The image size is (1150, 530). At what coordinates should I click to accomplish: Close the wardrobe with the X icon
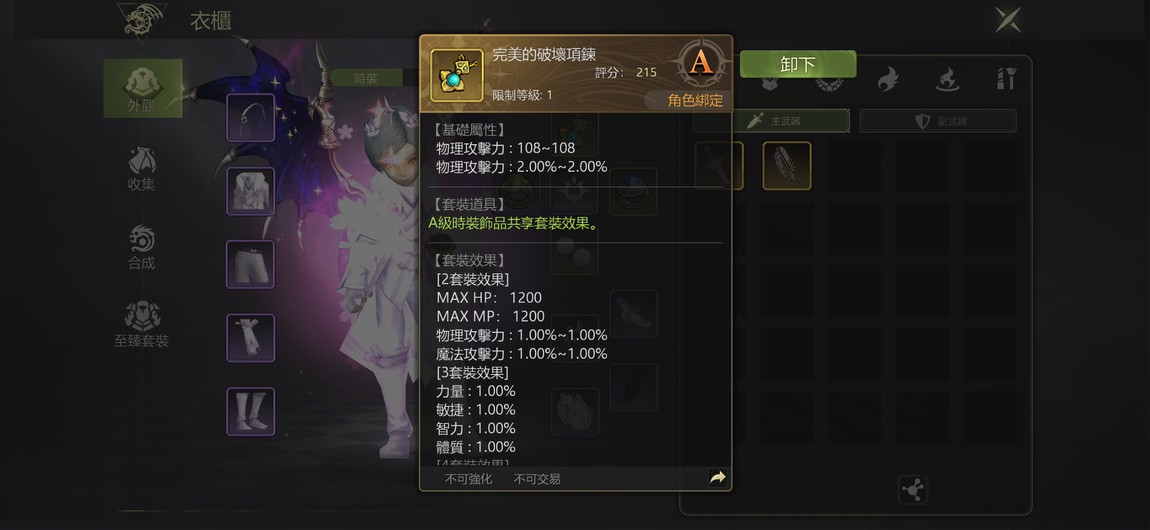coord(1008,19)
